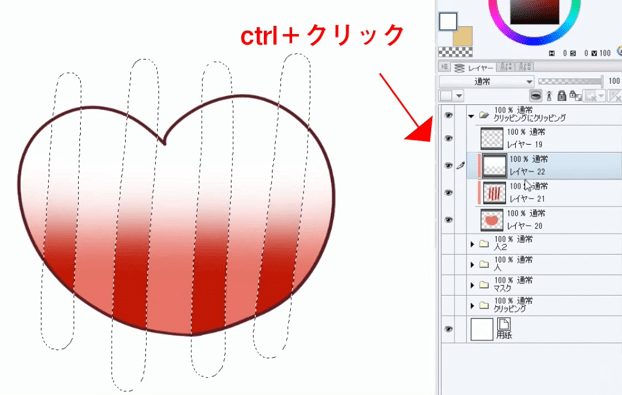Set as reference layer lighthouse icon
This screenshot has height=395, width=622.
(549, 96)
